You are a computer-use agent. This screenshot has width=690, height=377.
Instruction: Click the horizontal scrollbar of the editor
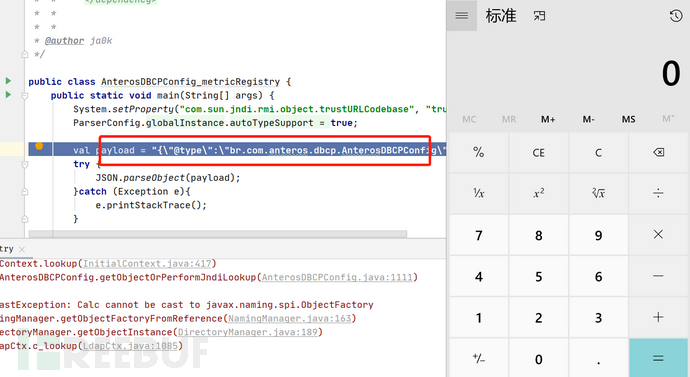click(218, 234)
